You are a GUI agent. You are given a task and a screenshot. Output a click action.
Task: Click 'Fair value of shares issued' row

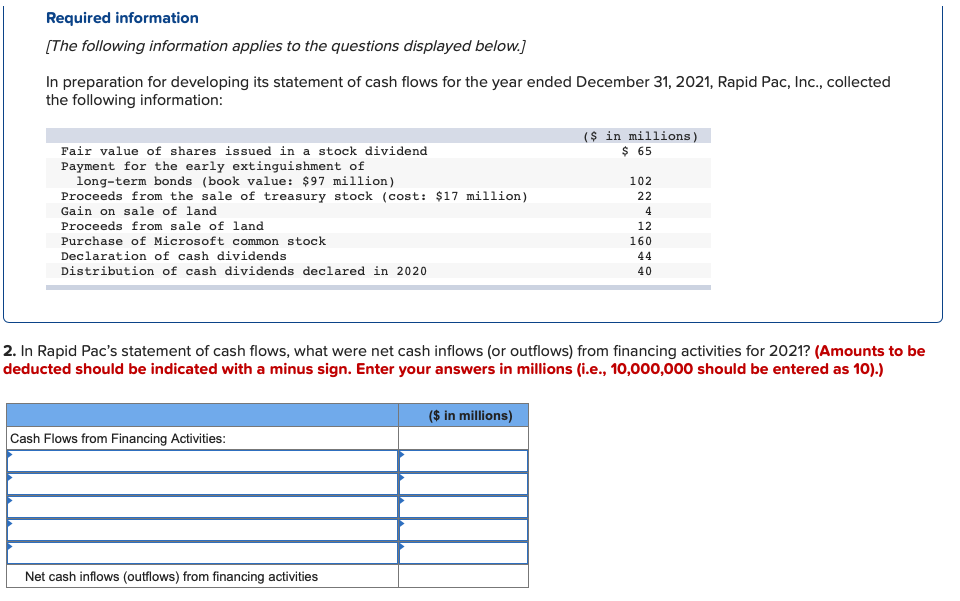point(378,151)
